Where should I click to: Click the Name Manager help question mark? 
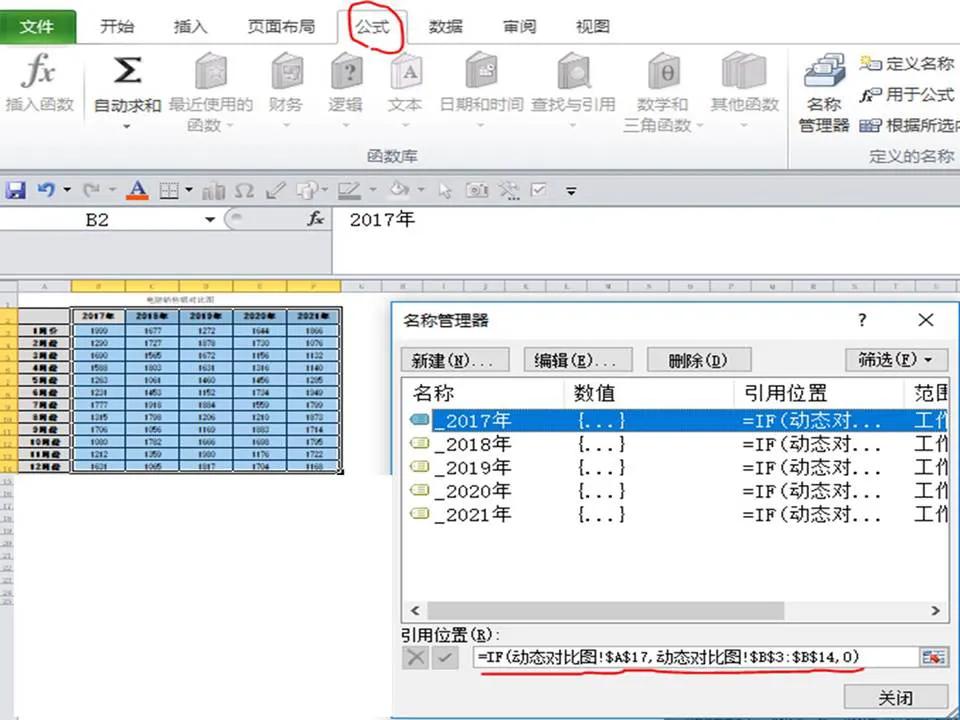coord(862,320)
